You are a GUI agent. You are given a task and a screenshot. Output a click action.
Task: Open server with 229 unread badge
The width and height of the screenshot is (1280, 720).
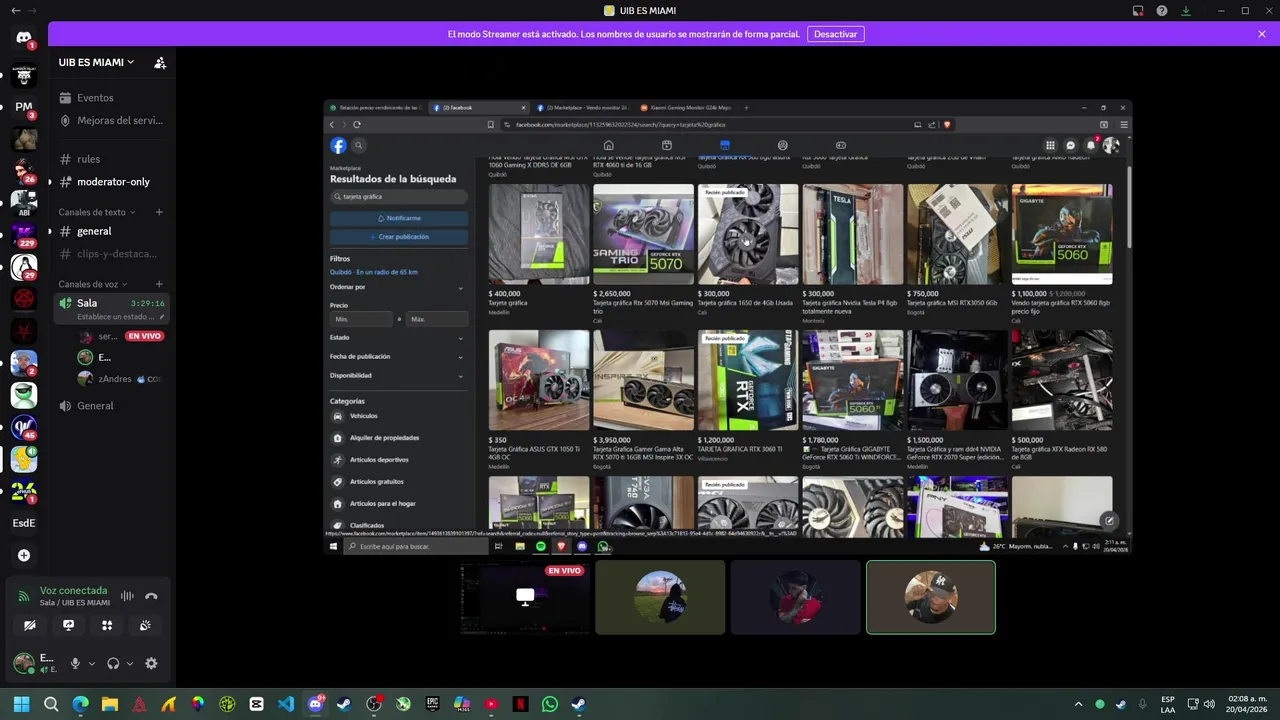tap(24, 235)
